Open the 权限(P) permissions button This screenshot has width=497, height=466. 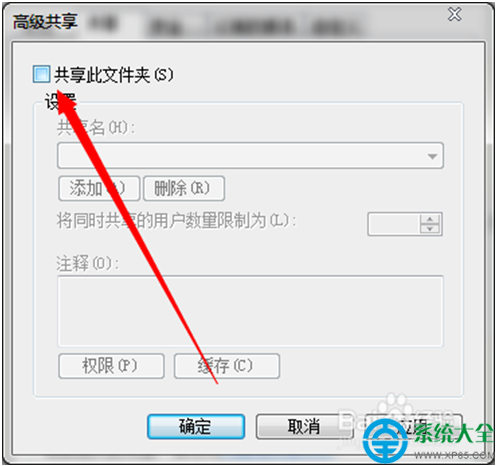coord(111,366)
